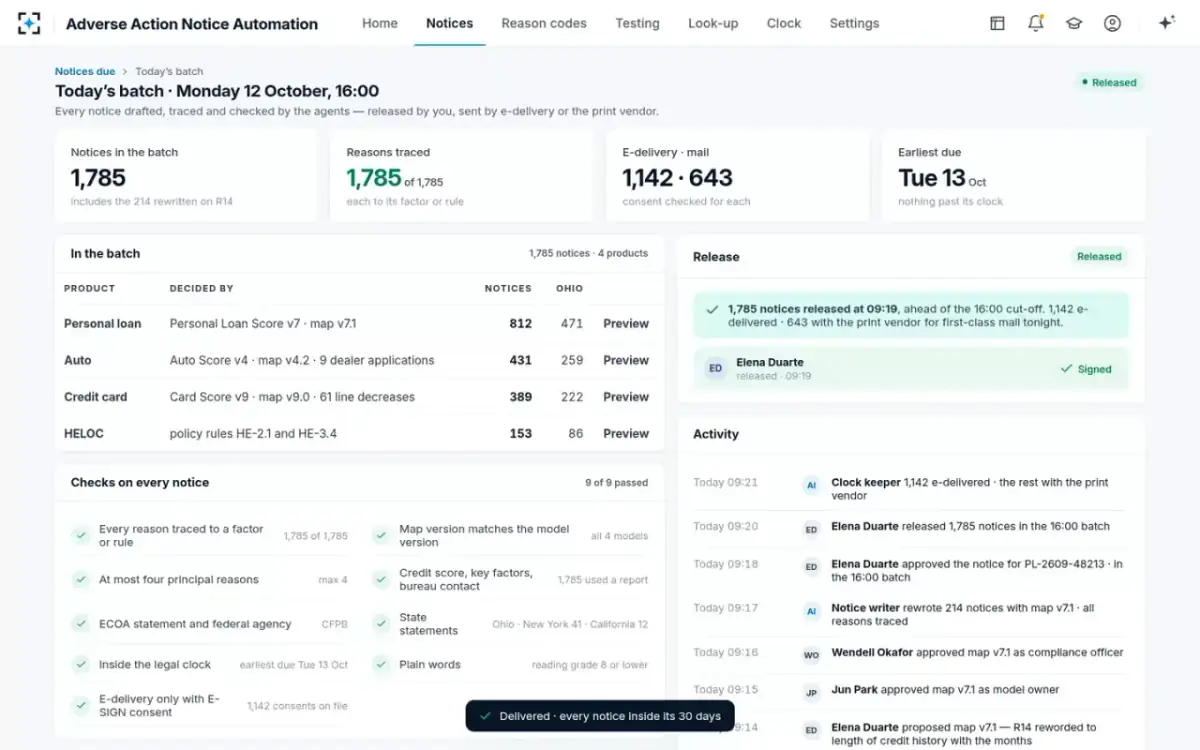This screenshot has height=750, width=1200.
Task: Click the 'Ohio · New York 41 · California 12' text
Action: click(570, 624)
